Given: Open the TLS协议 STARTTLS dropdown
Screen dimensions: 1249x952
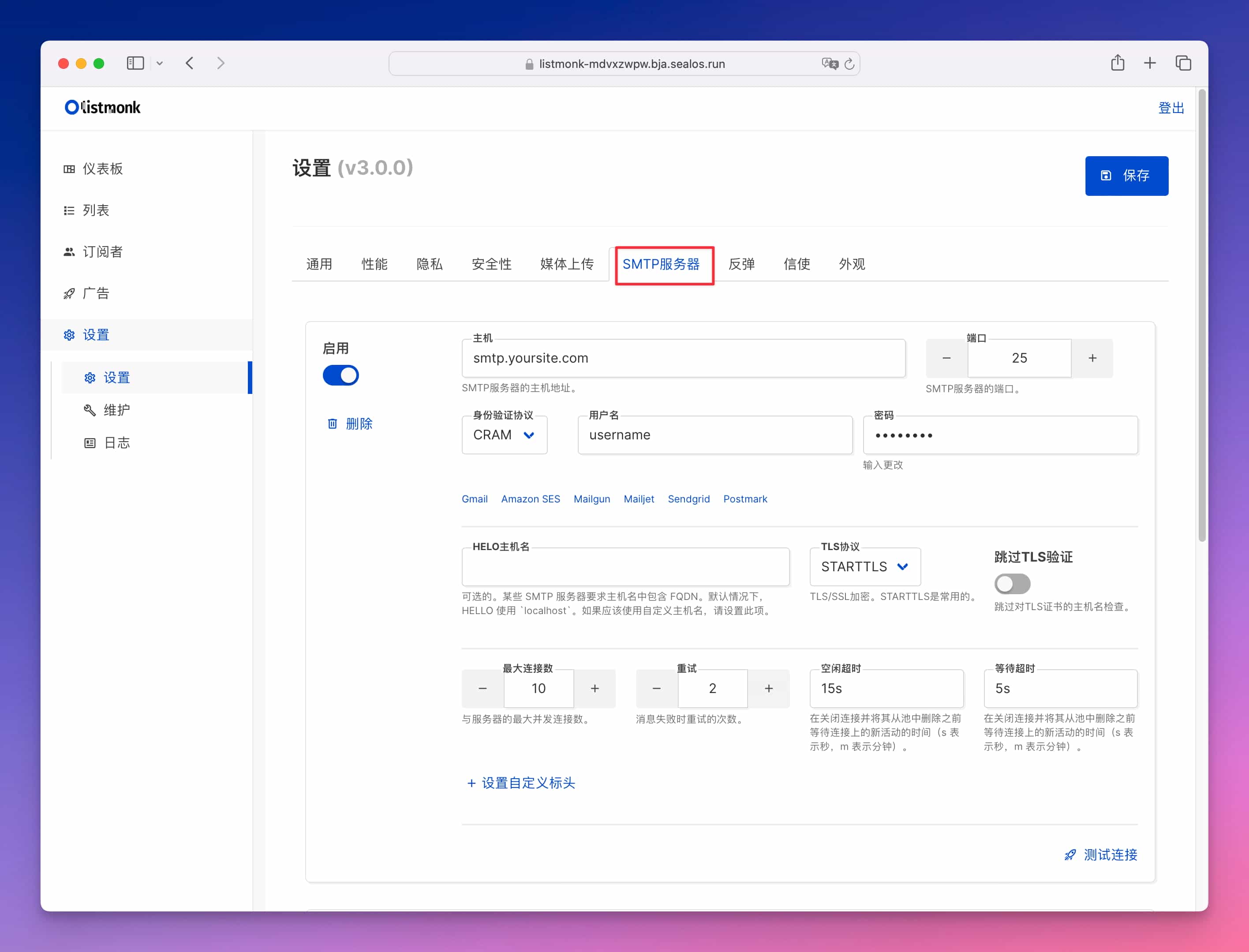Looking at the screenshot, I should pos(864,567).
